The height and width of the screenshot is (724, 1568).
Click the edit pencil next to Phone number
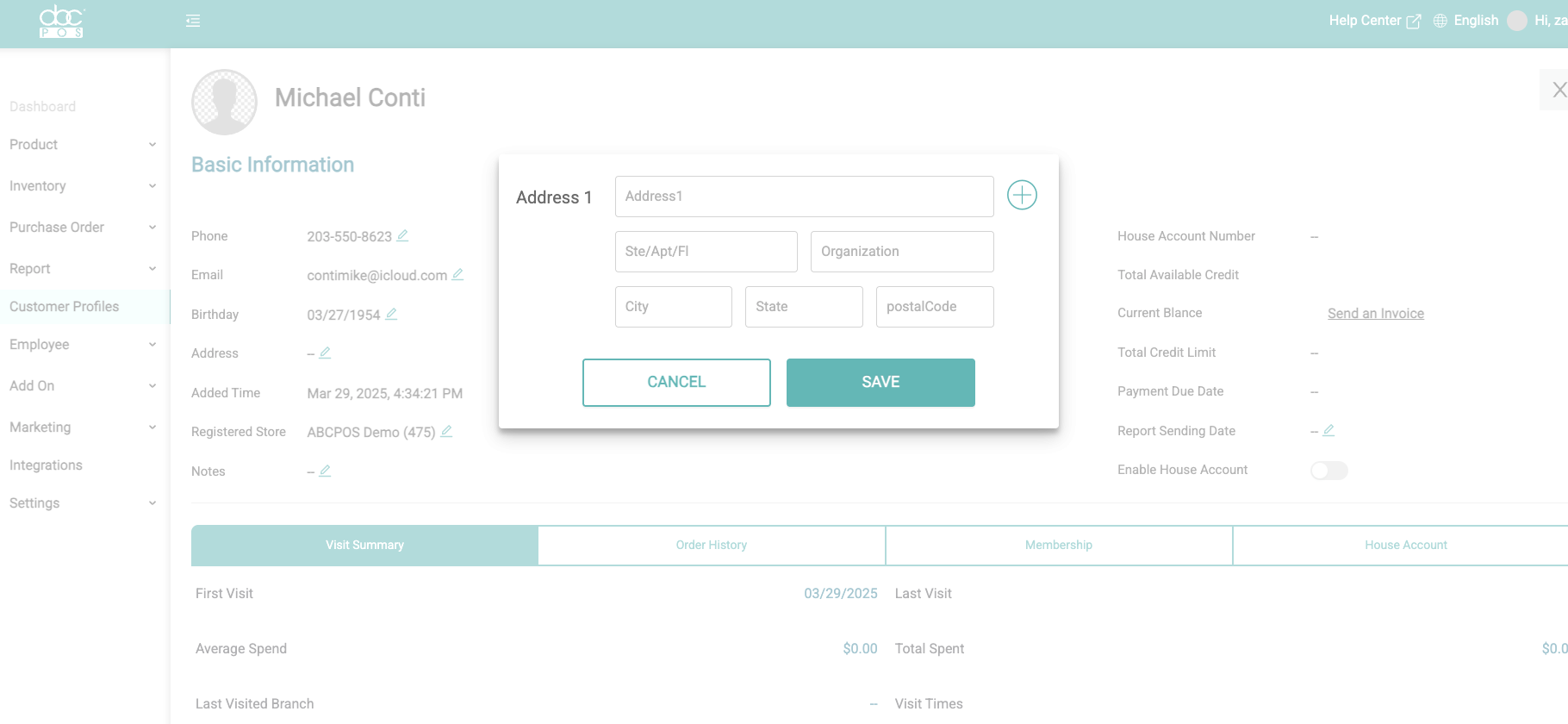click(402, 235)
